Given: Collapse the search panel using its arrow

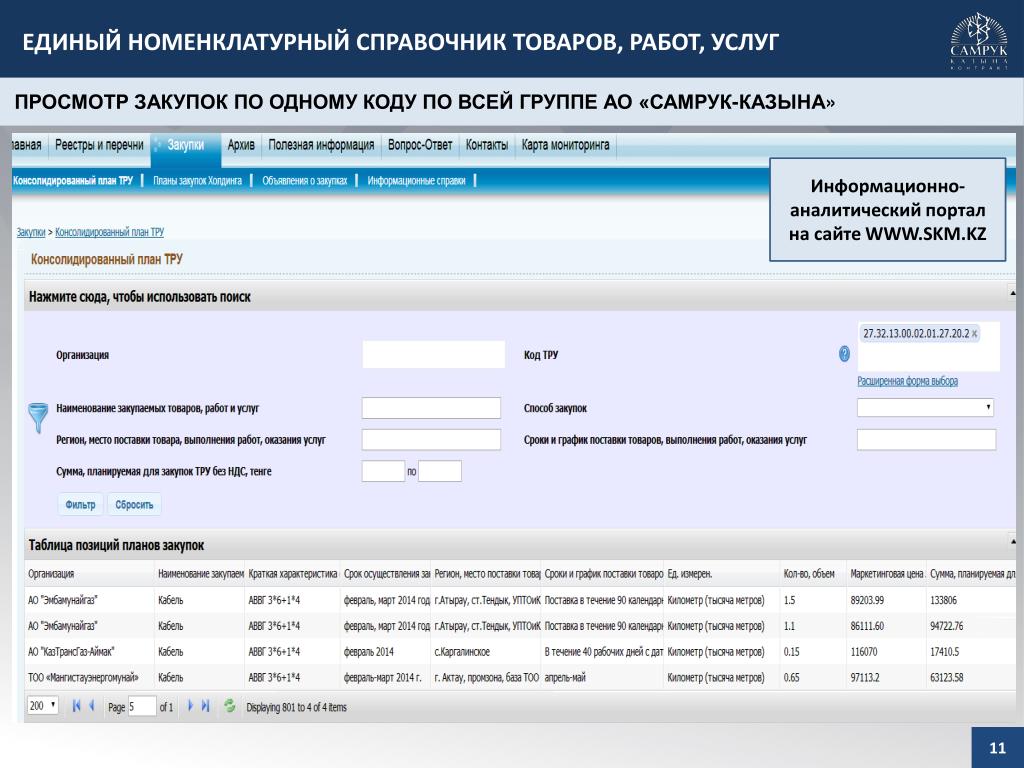Looking at the screenshot, I should (1012, 295).
